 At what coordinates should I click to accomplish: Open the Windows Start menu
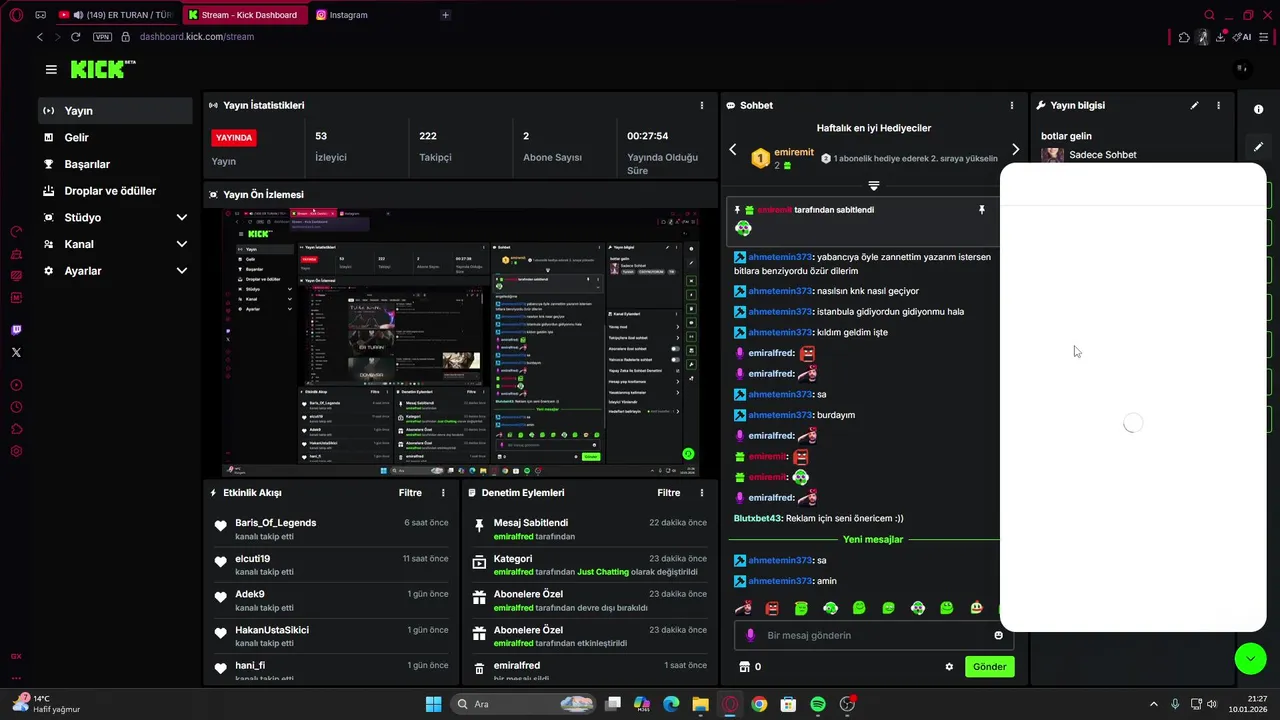coord(433,704)
